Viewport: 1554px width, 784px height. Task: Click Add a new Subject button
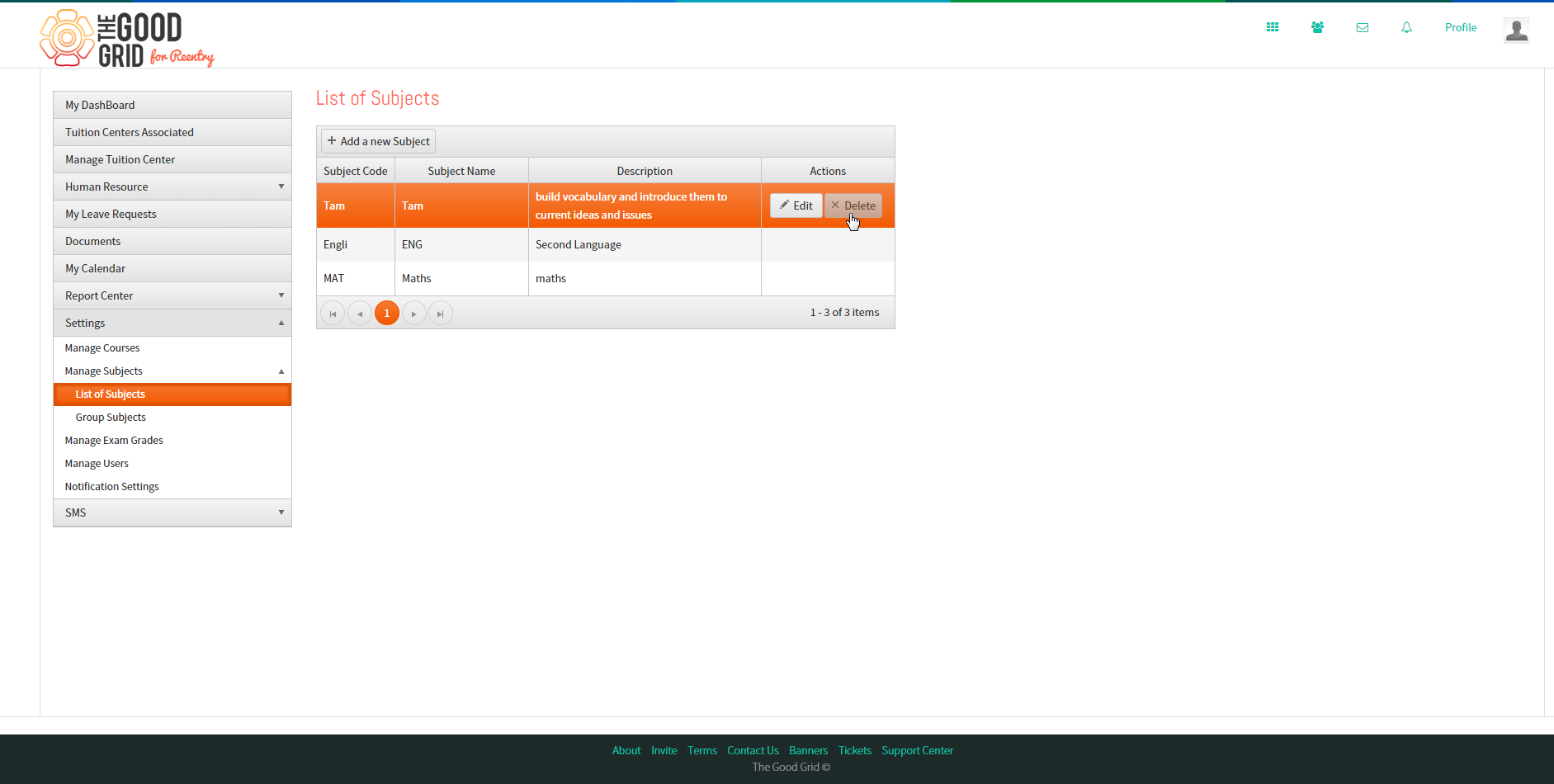coord(378,141)
